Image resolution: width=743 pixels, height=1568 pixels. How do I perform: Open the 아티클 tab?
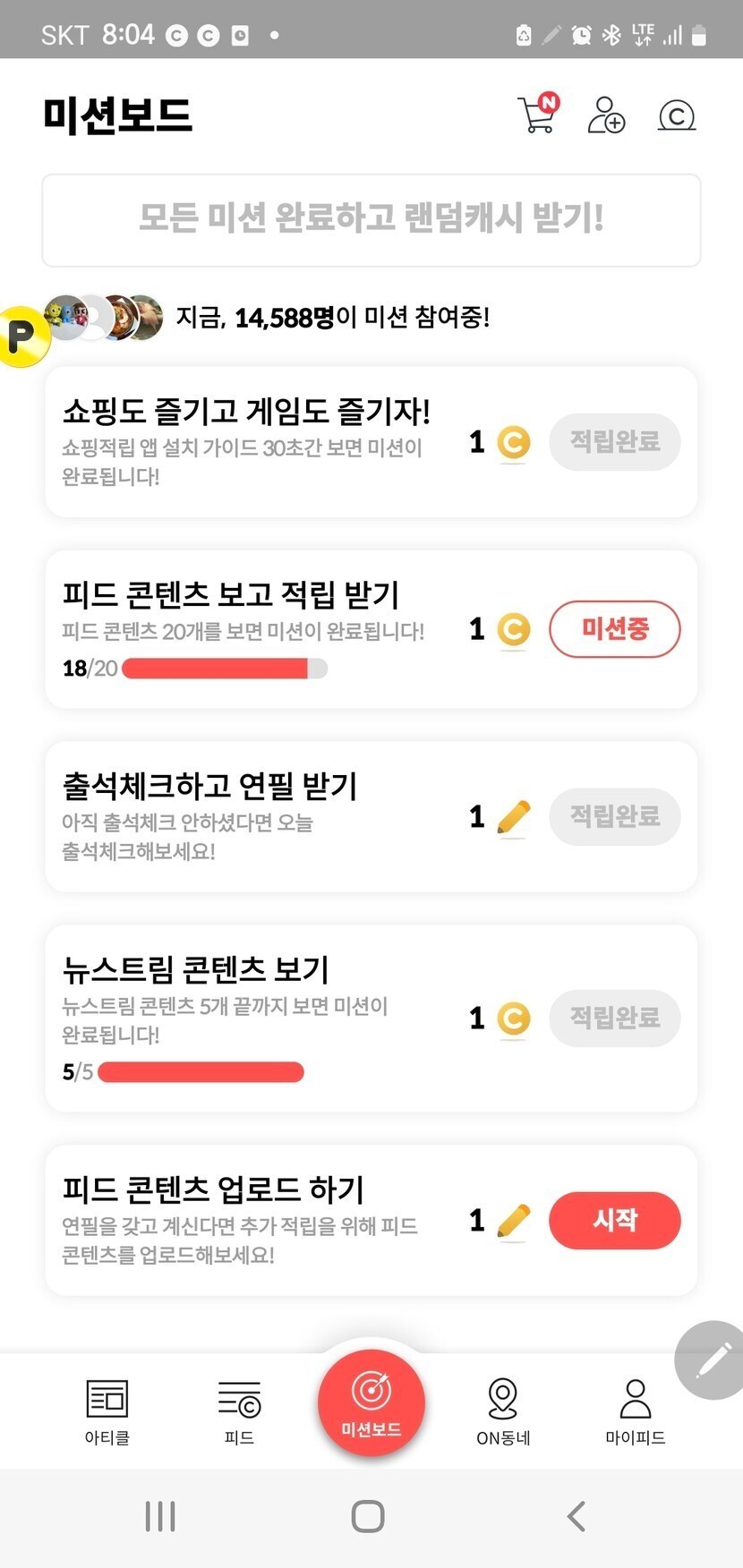coord(107,1410)
